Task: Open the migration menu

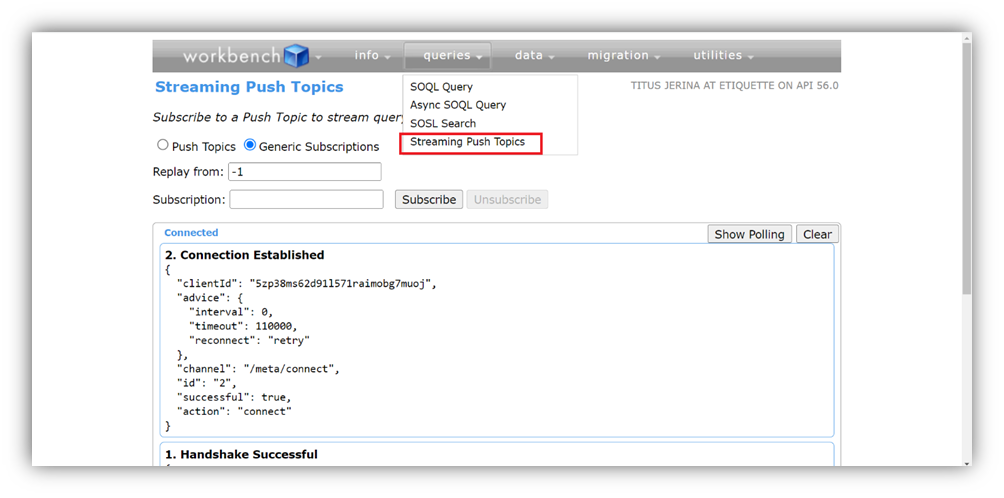Action: 624,56
